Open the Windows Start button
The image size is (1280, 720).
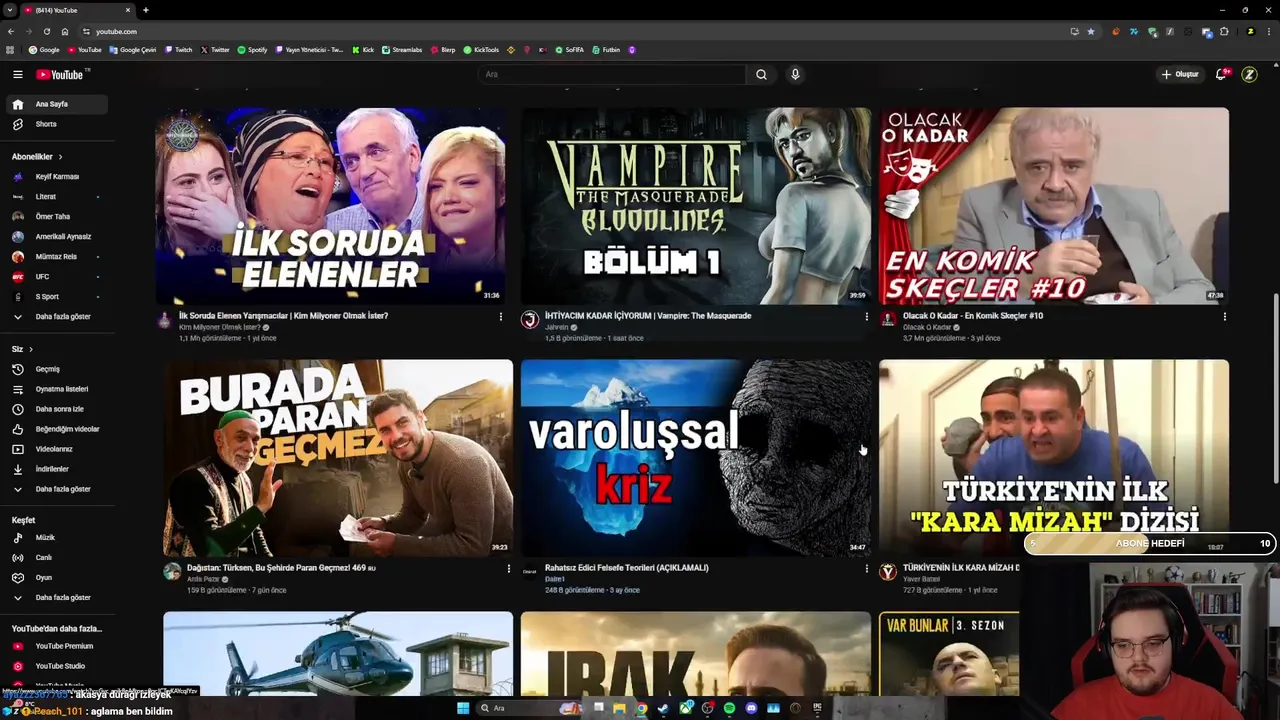(x=463, y=708)
